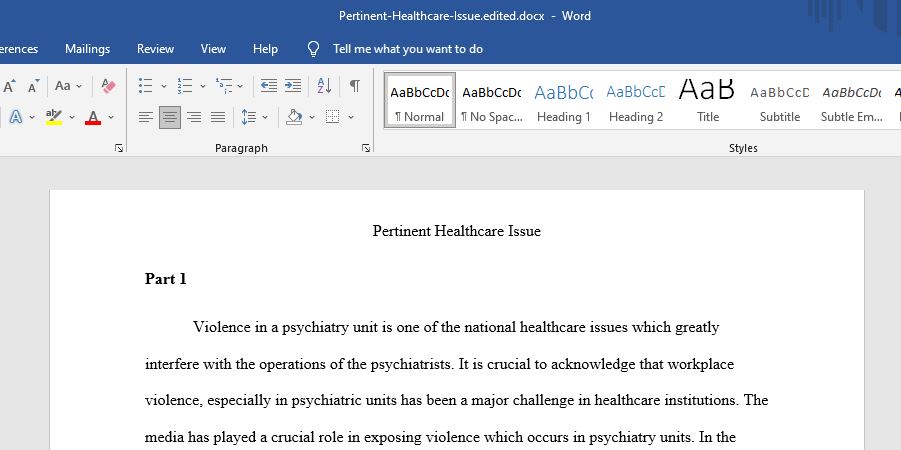Toggle show paragraph marks
This screenshot has width=901, height=450.
pyautogui.click(x=355, y=86)
